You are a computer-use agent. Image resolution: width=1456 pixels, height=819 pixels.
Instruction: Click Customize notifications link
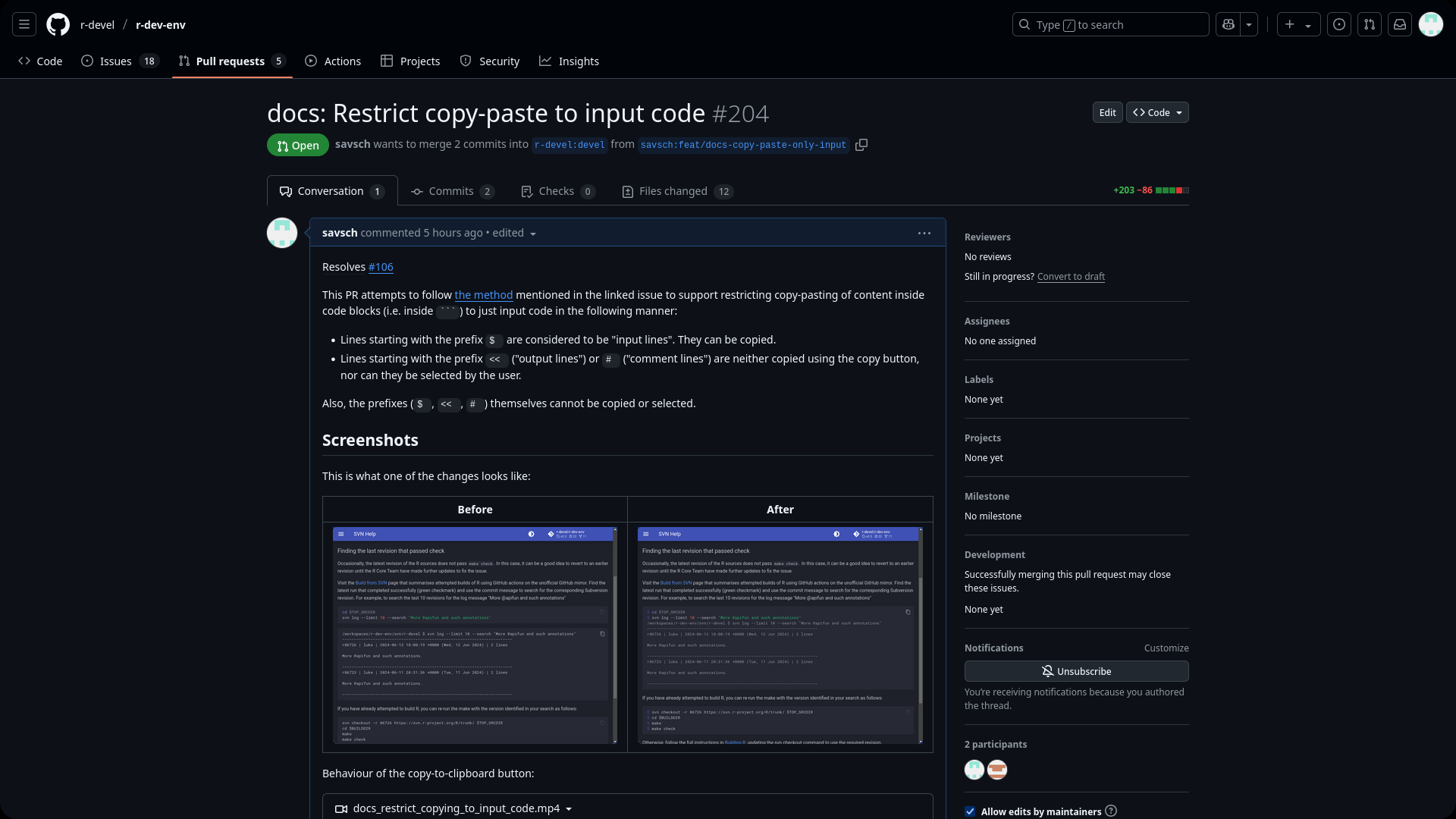(1166, 648)
